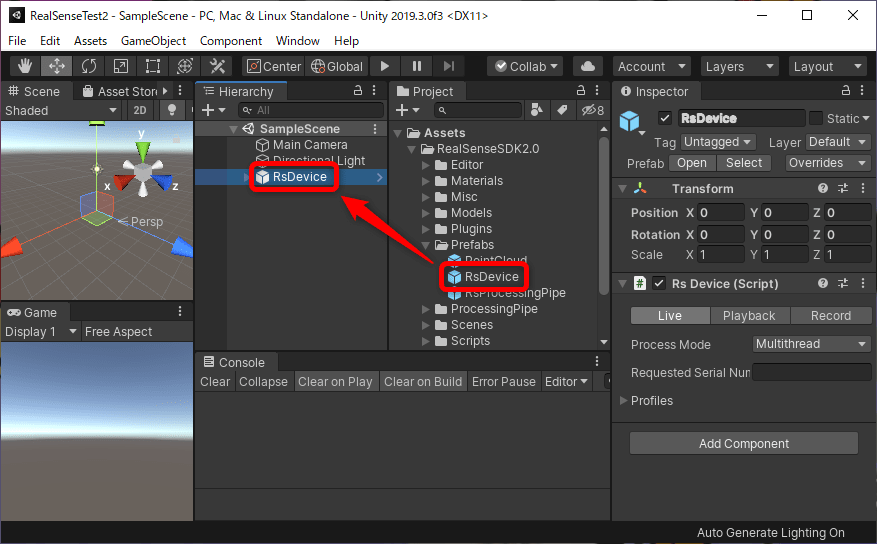This screenshot has width=877, height=544.
Task: Open the Tag Untagged dropdown
Action: click(x=718, y=142)
